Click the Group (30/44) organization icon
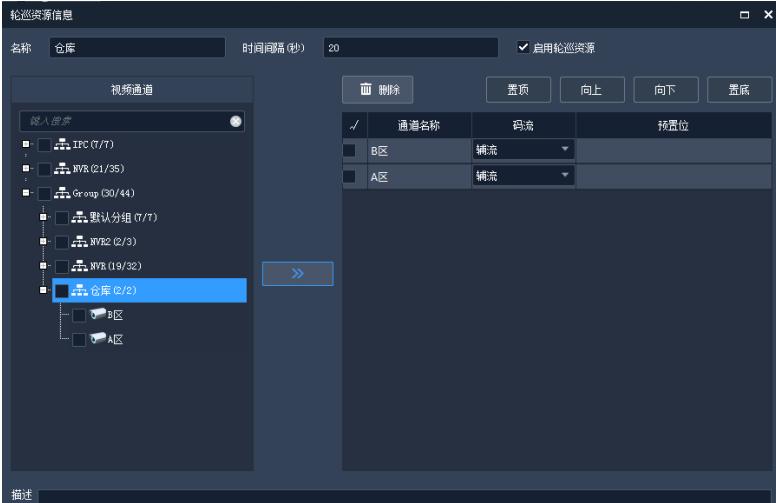The image size is (776, 503). tap(62, 193)
